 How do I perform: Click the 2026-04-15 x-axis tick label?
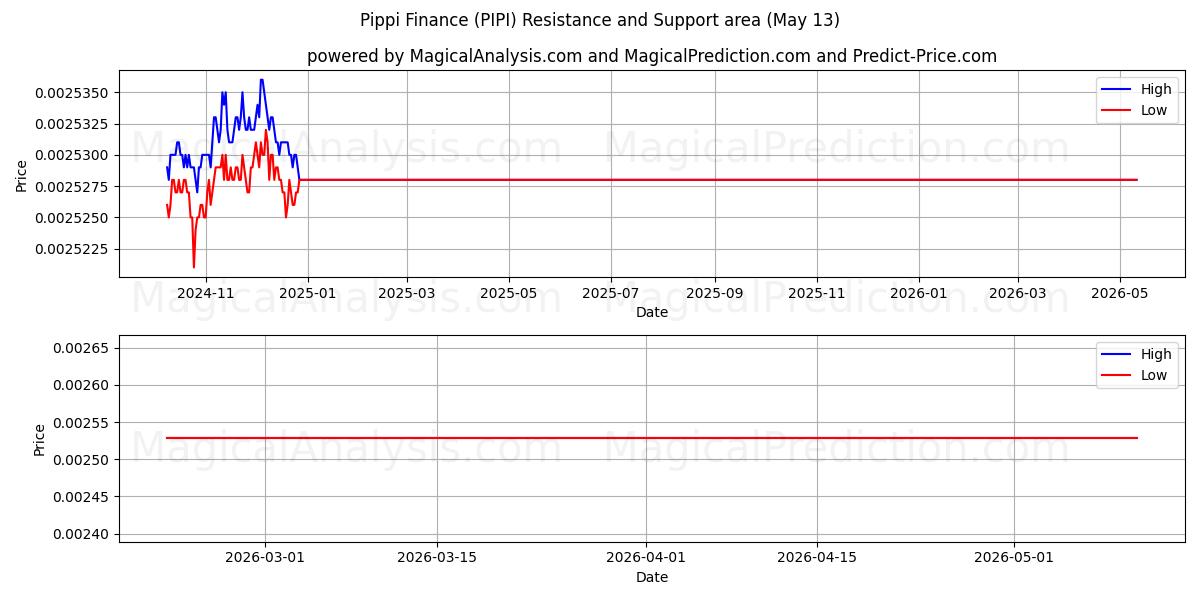click(817, 558)
